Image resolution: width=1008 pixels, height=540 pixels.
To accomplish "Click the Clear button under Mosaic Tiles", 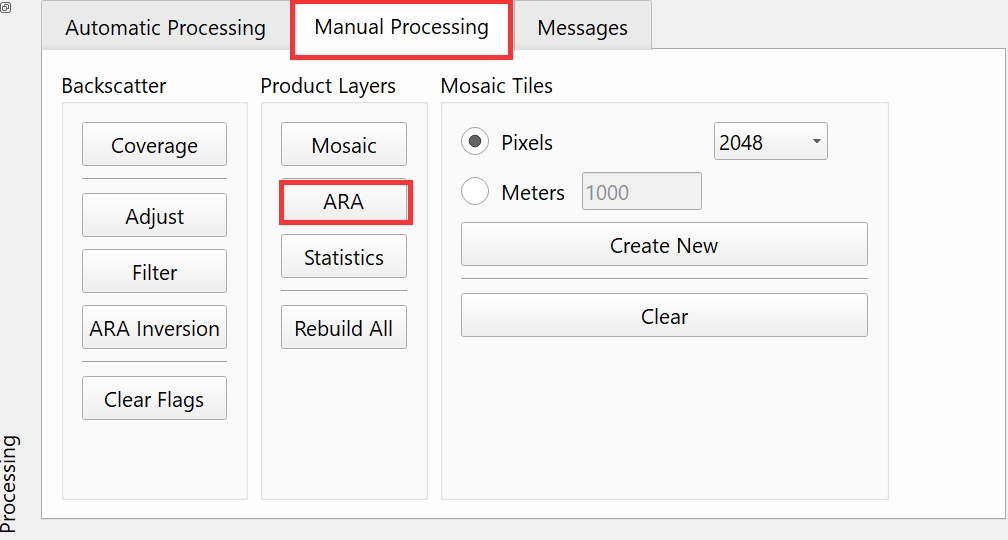I will 664,316.
